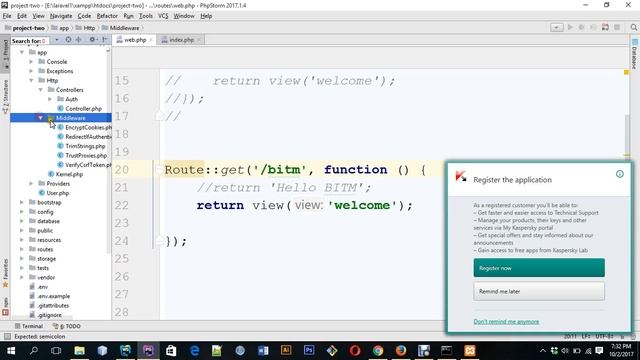Click Register now in Kaspersky popup

539,268
